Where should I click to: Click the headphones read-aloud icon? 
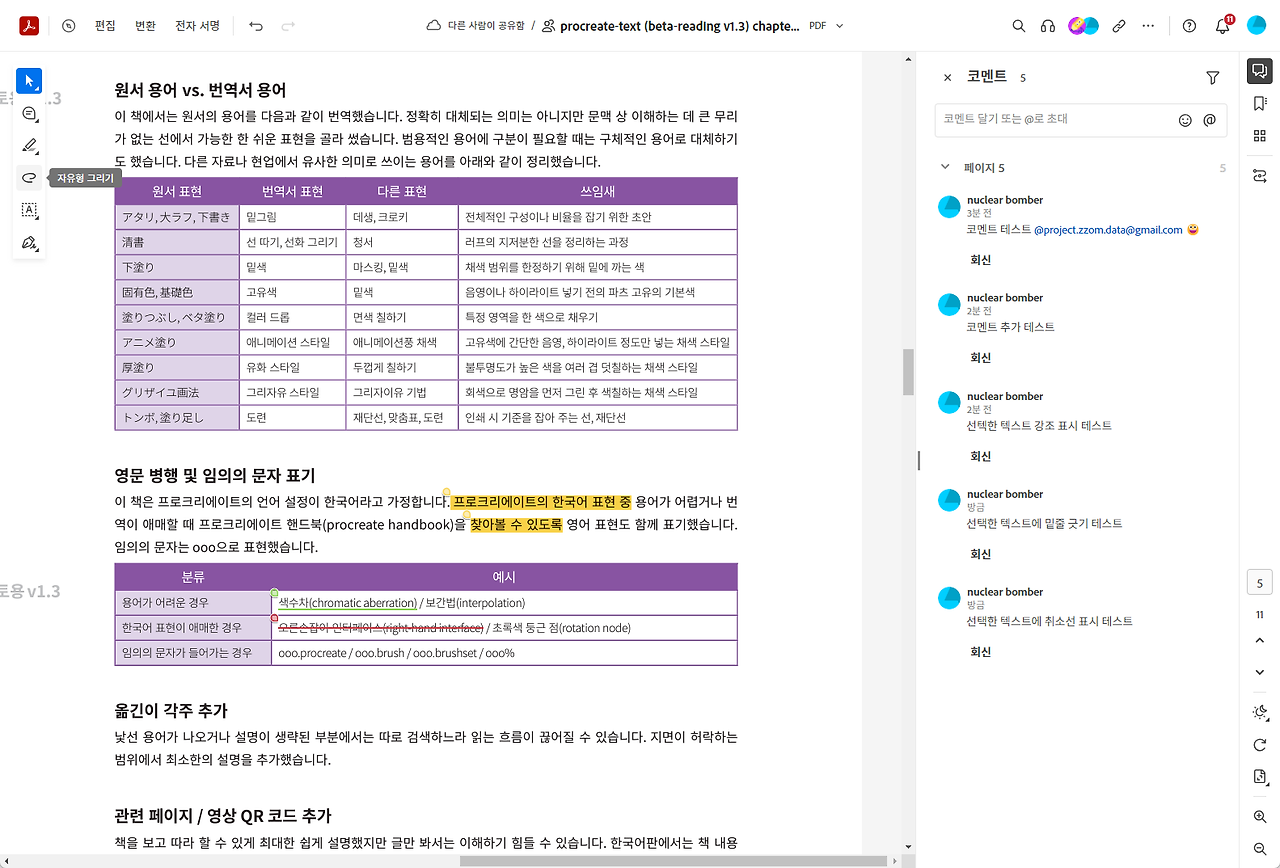[x=1048, y=26]
